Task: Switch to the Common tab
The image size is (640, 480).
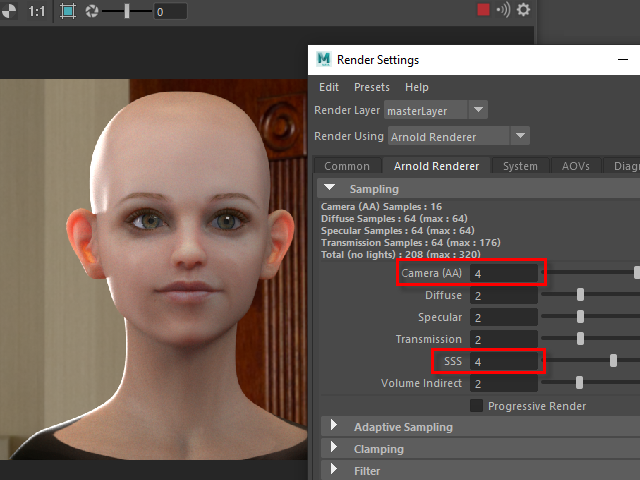Action: pyautogui.click(x=347, y=166)
